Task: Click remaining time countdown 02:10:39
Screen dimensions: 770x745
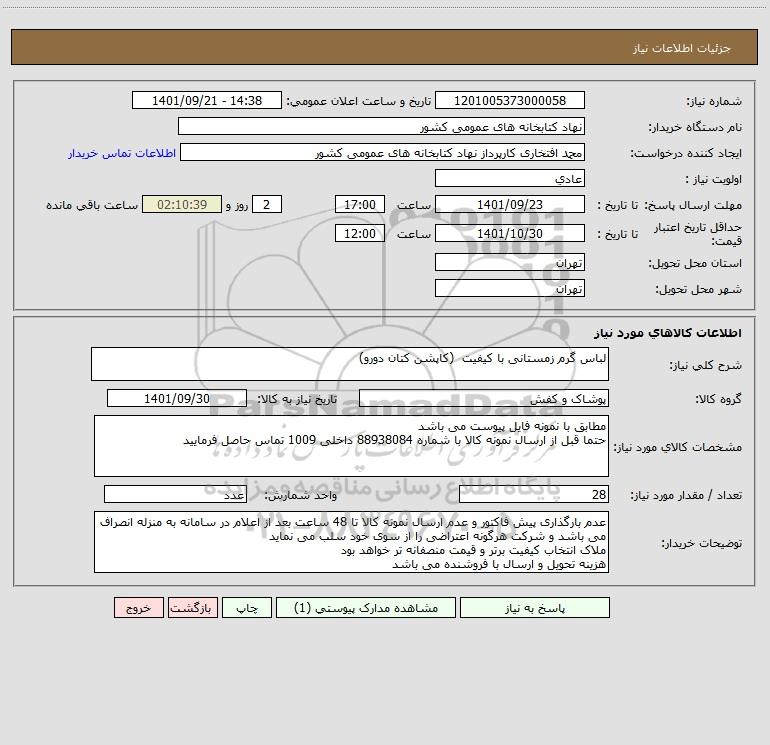Action: (x=182, y=205)
